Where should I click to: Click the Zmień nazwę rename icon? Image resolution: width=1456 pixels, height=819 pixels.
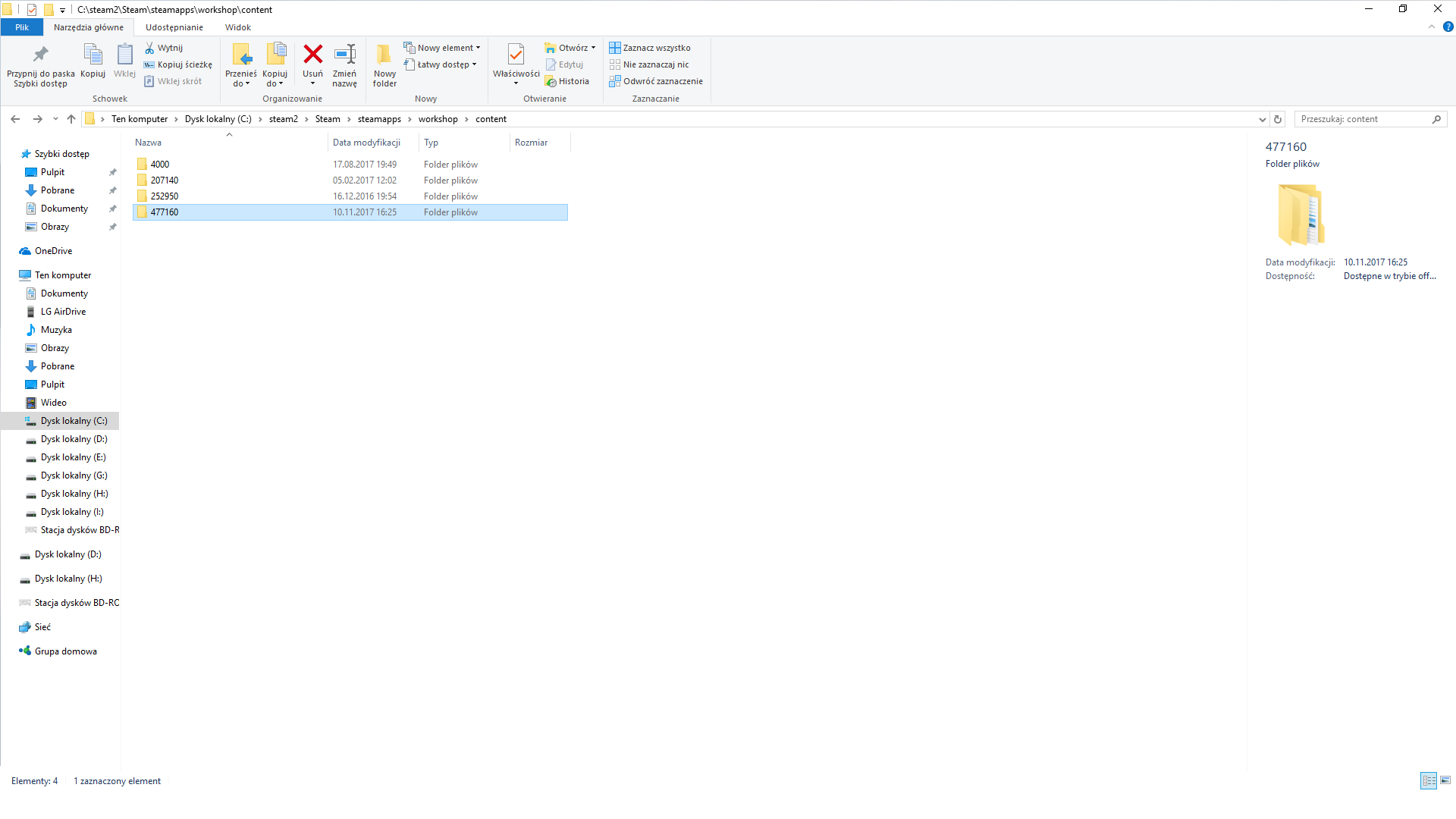[344, 55]
